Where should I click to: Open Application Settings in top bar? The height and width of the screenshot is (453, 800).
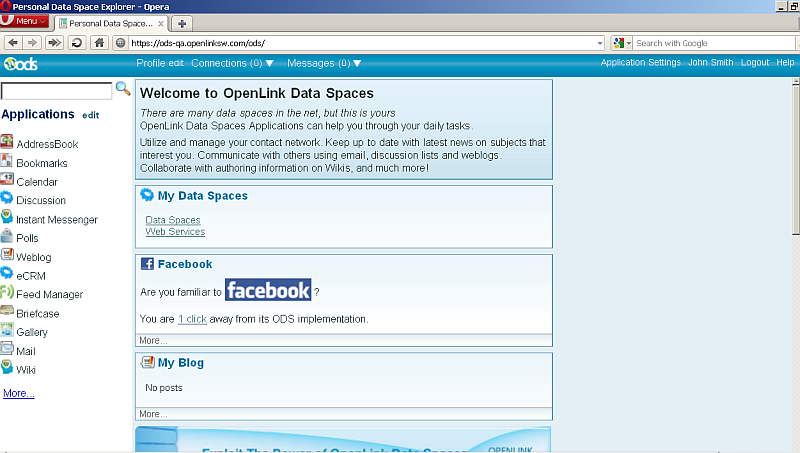click(640, 62)
